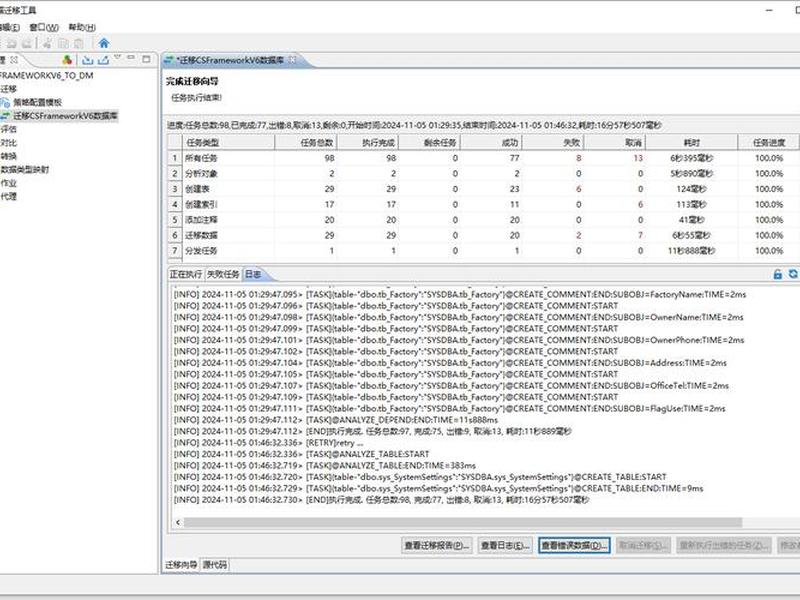The image size is (800, 600).
Task: Switch to the 迁移向导 bottom tab
Action: [x=181, y=565]
